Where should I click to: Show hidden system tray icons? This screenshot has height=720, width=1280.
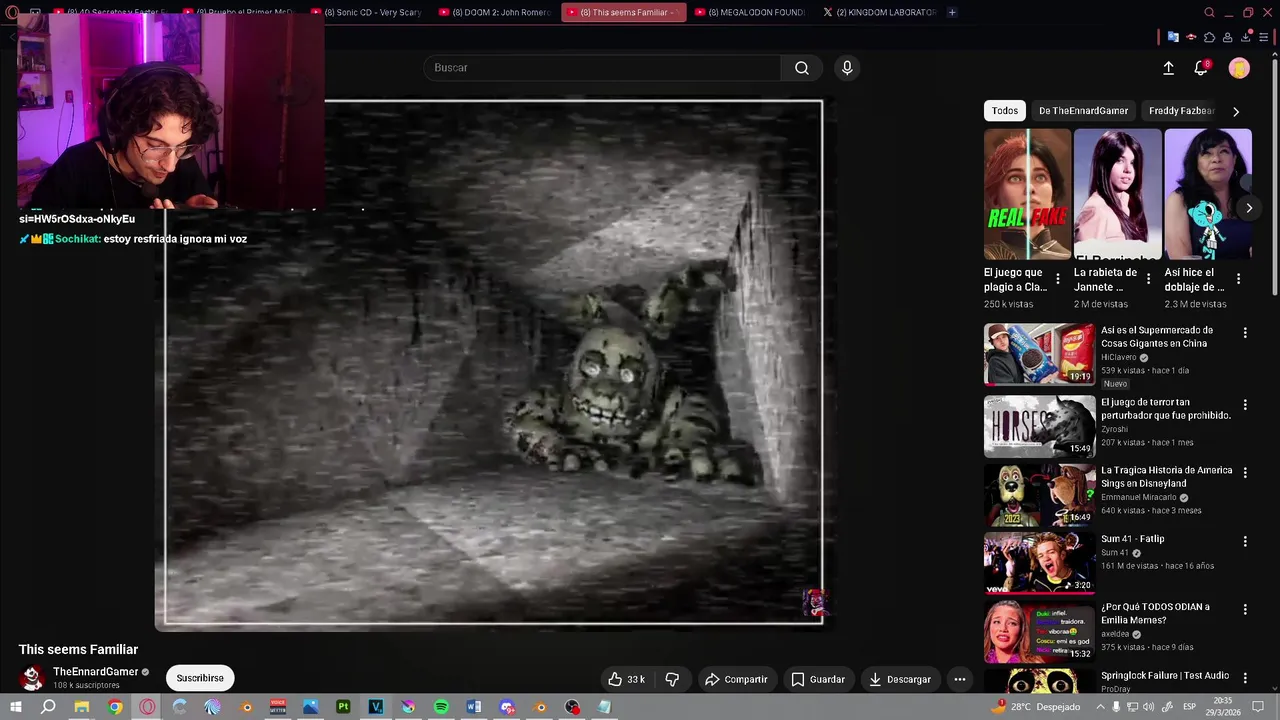1098,707
